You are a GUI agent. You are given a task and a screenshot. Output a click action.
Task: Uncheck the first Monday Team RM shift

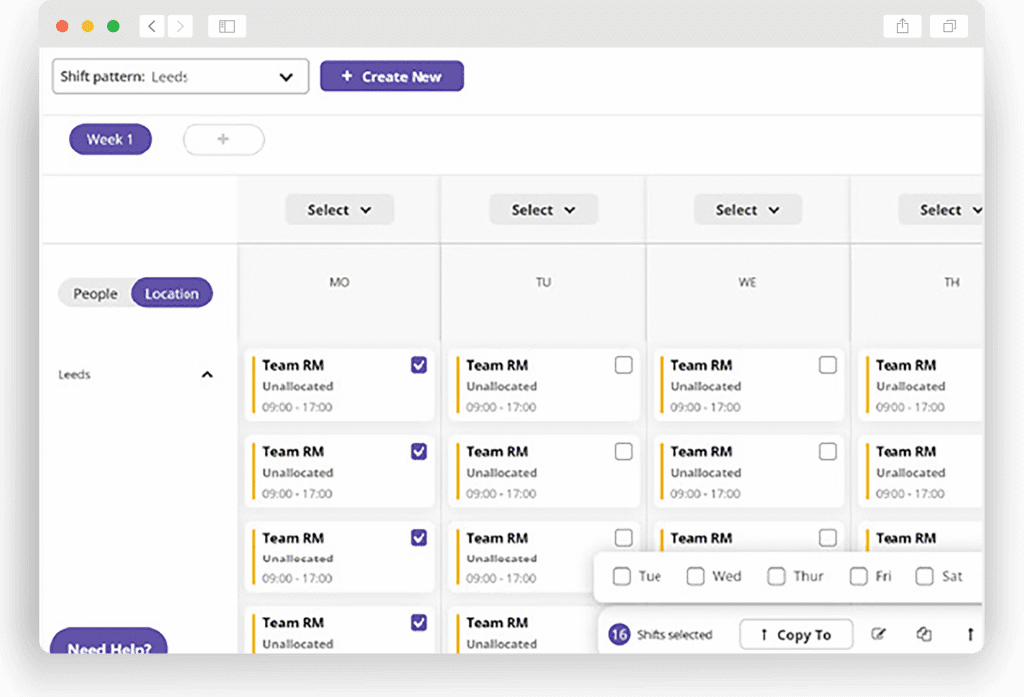point(419,365)
